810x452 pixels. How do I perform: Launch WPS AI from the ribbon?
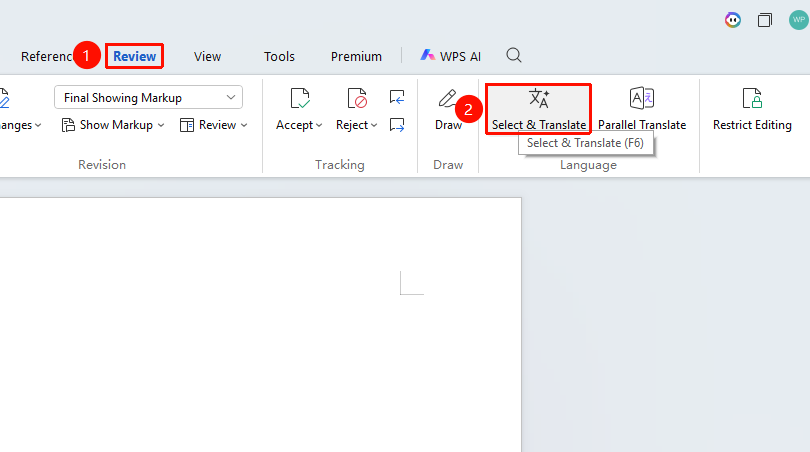click(450, 56)
